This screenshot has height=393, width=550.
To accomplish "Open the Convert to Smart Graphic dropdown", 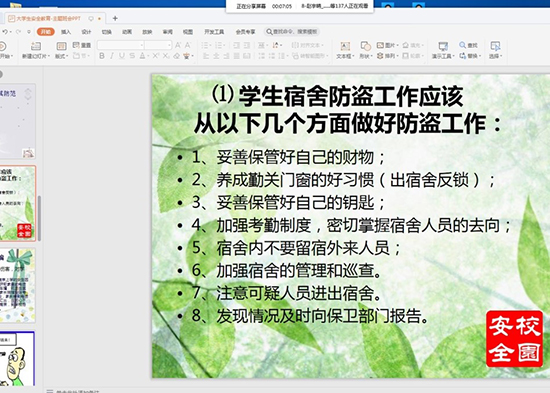I will [x=310, y=56].
